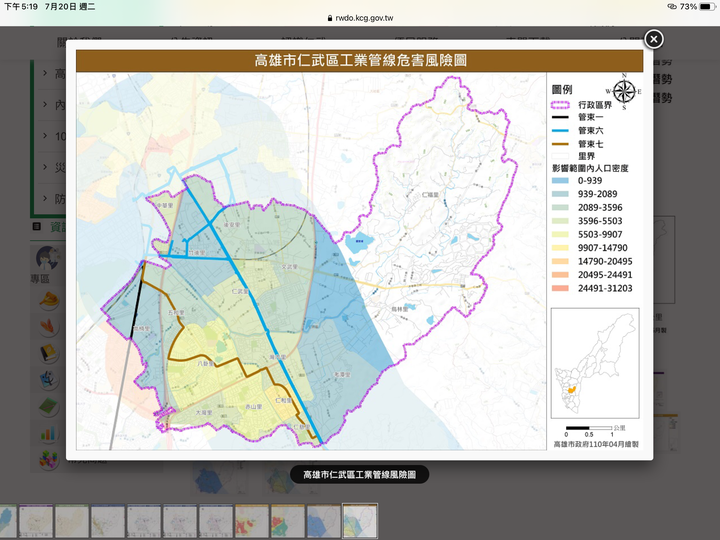Tap the caption pill 高雄市仁武區工業管線風險圖
The width and height of the screenshot is (720, 540).
point(360,474)
